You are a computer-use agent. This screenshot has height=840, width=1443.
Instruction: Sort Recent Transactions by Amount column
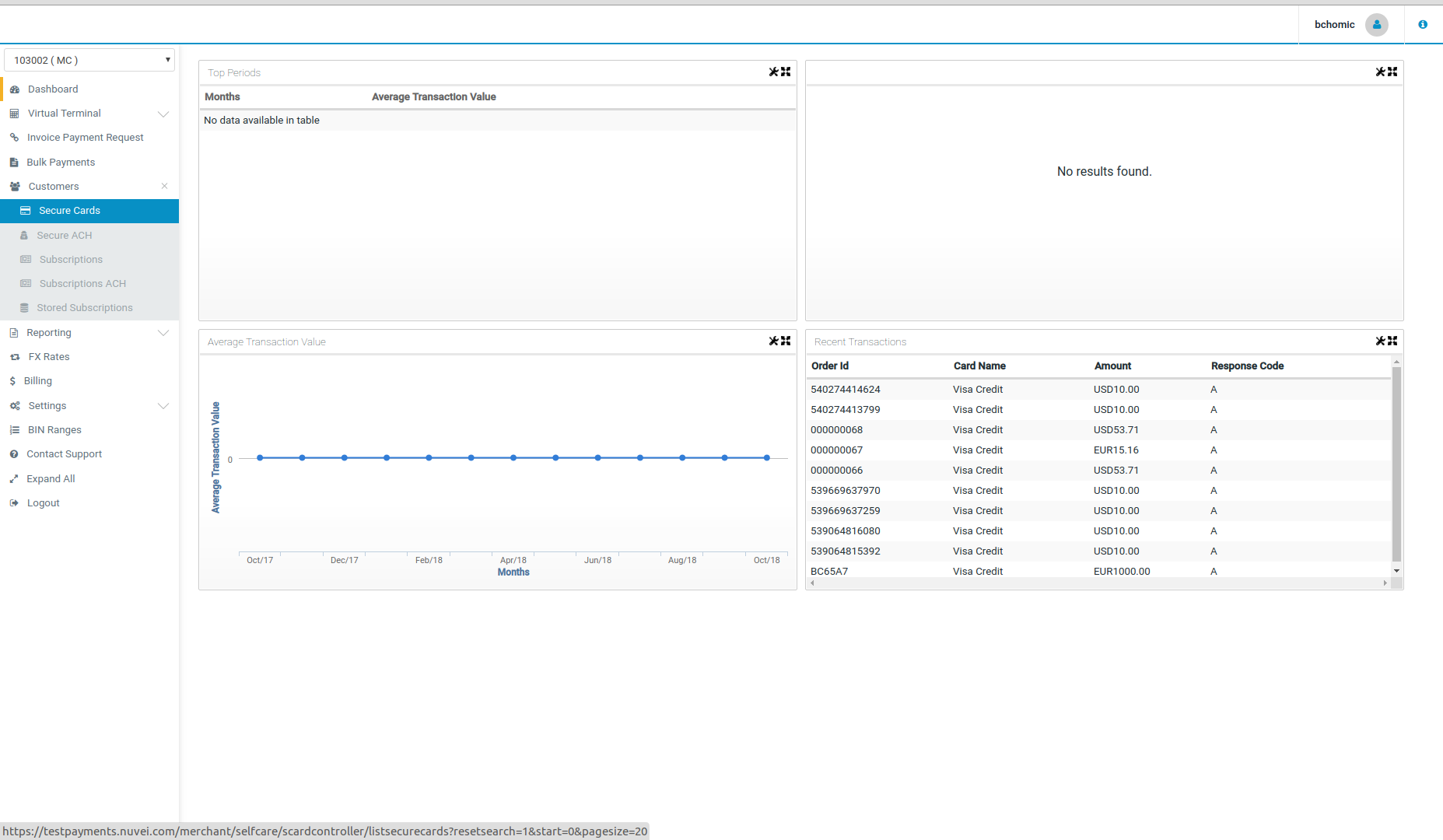[1112, 366]
